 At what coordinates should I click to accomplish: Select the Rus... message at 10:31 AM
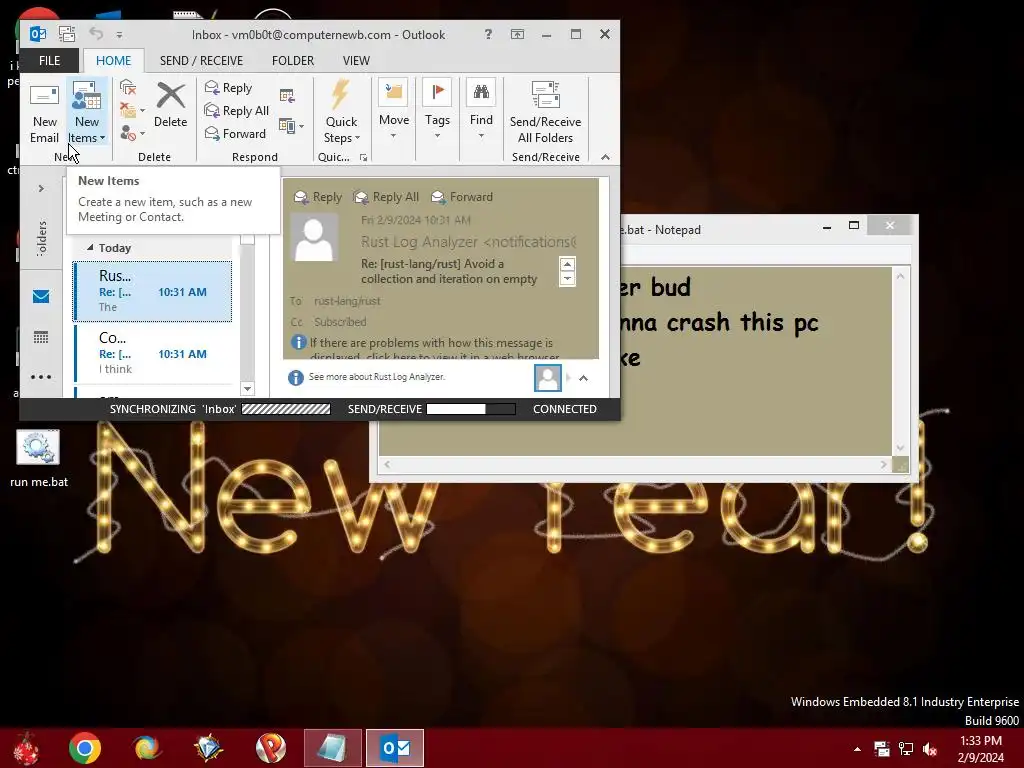152,291
